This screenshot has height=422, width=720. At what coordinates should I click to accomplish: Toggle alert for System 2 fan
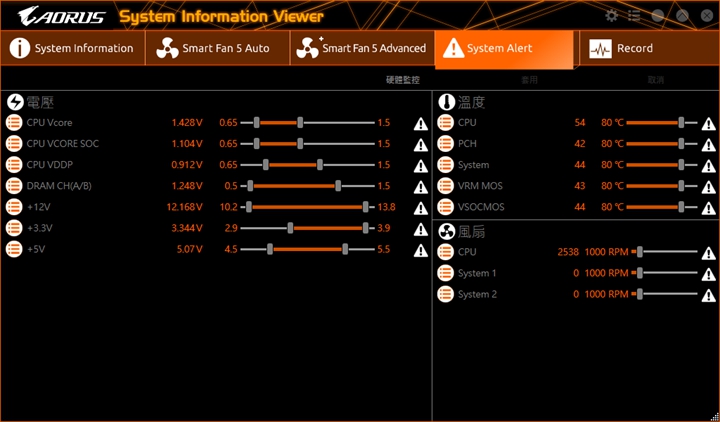point(709,295)
